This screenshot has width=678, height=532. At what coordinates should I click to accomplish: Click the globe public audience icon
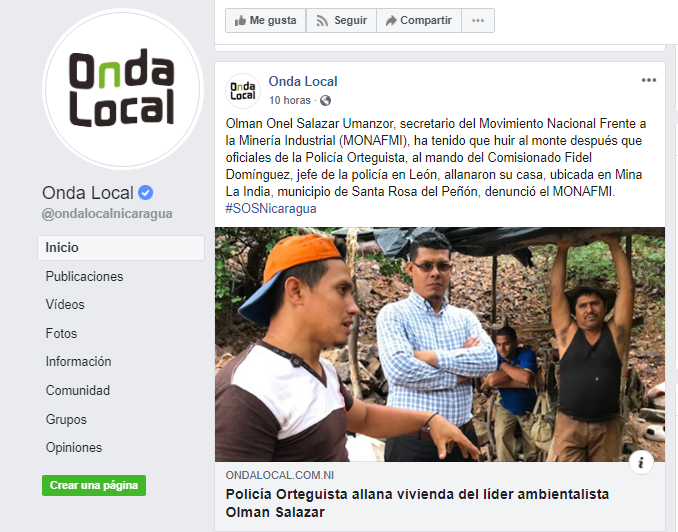pos(325,101)
